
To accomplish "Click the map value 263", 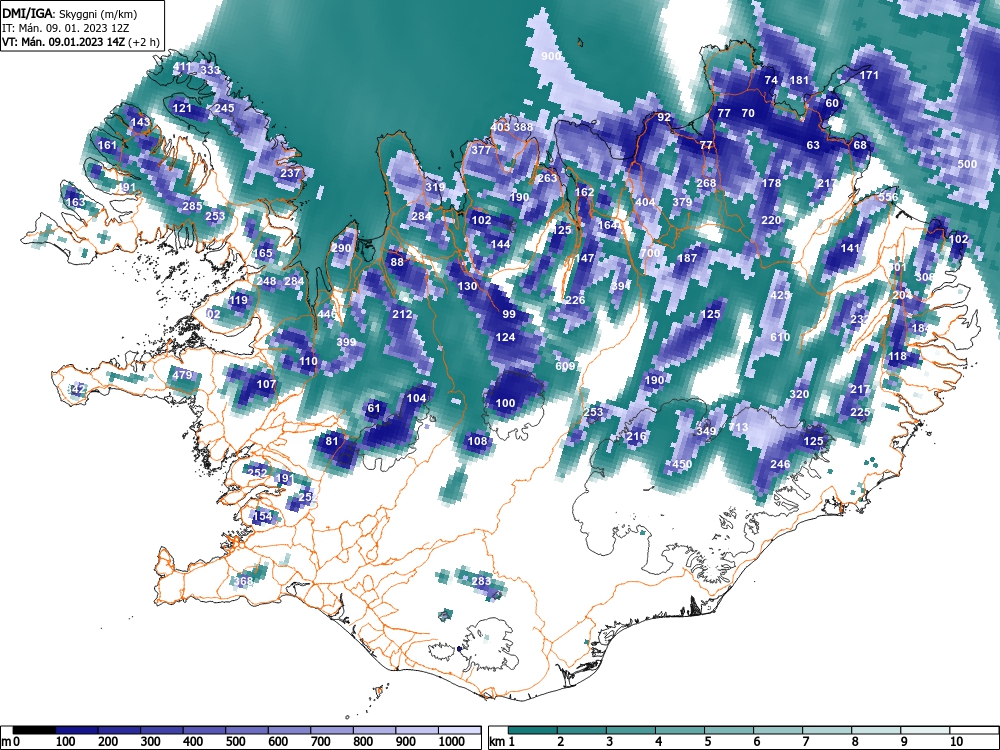I will [x=547, y=178].
